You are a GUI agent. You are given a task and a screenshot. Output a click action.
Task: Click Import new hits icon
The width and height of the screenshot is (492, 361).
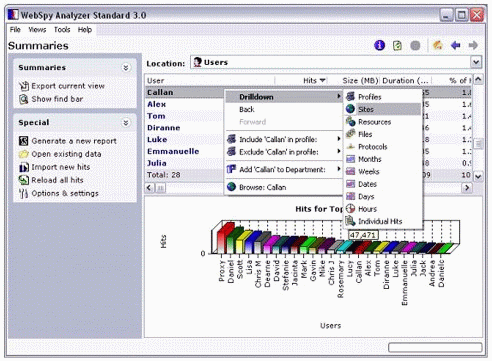[x=24, y=167]
